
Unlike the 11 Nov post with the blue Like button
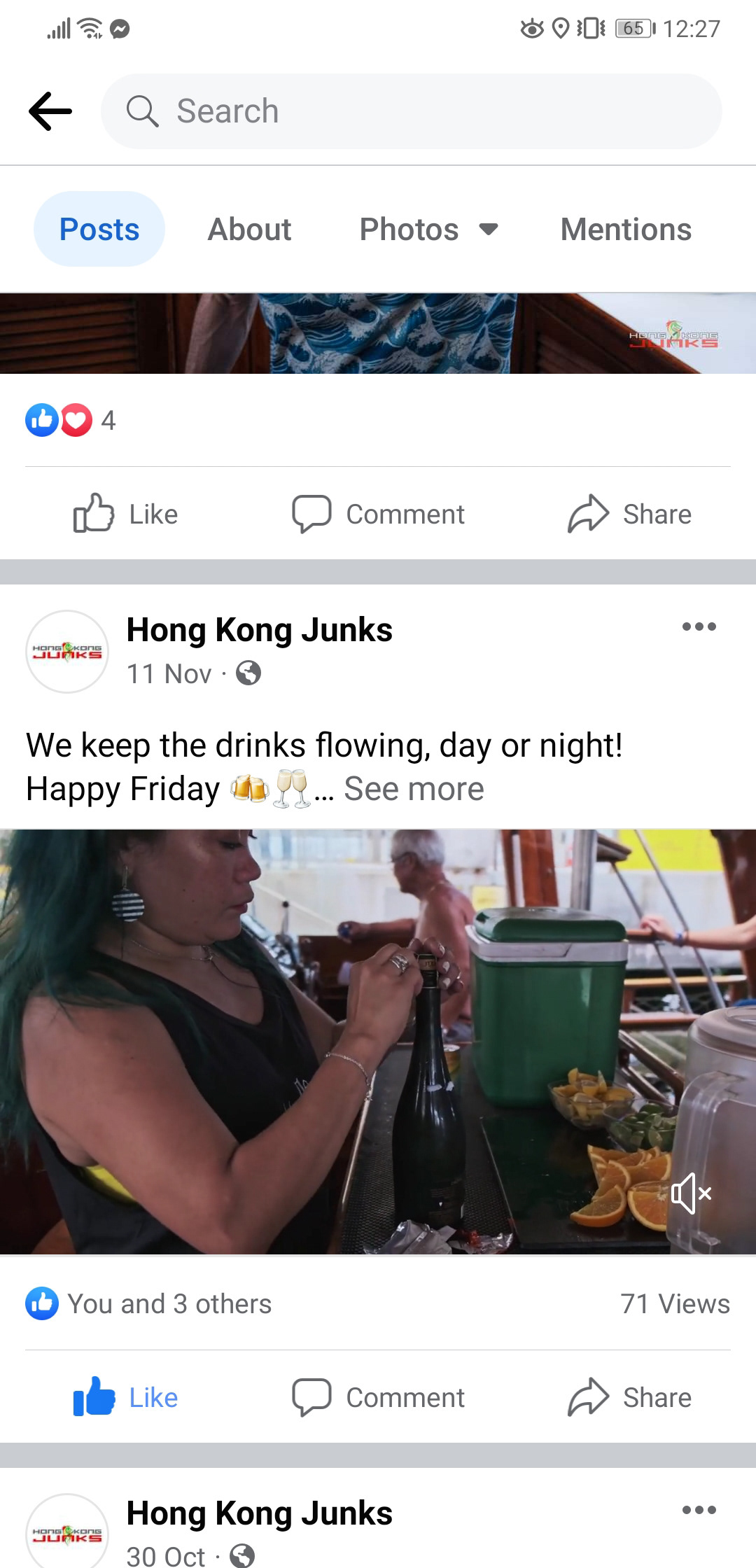coord(126,1397)
